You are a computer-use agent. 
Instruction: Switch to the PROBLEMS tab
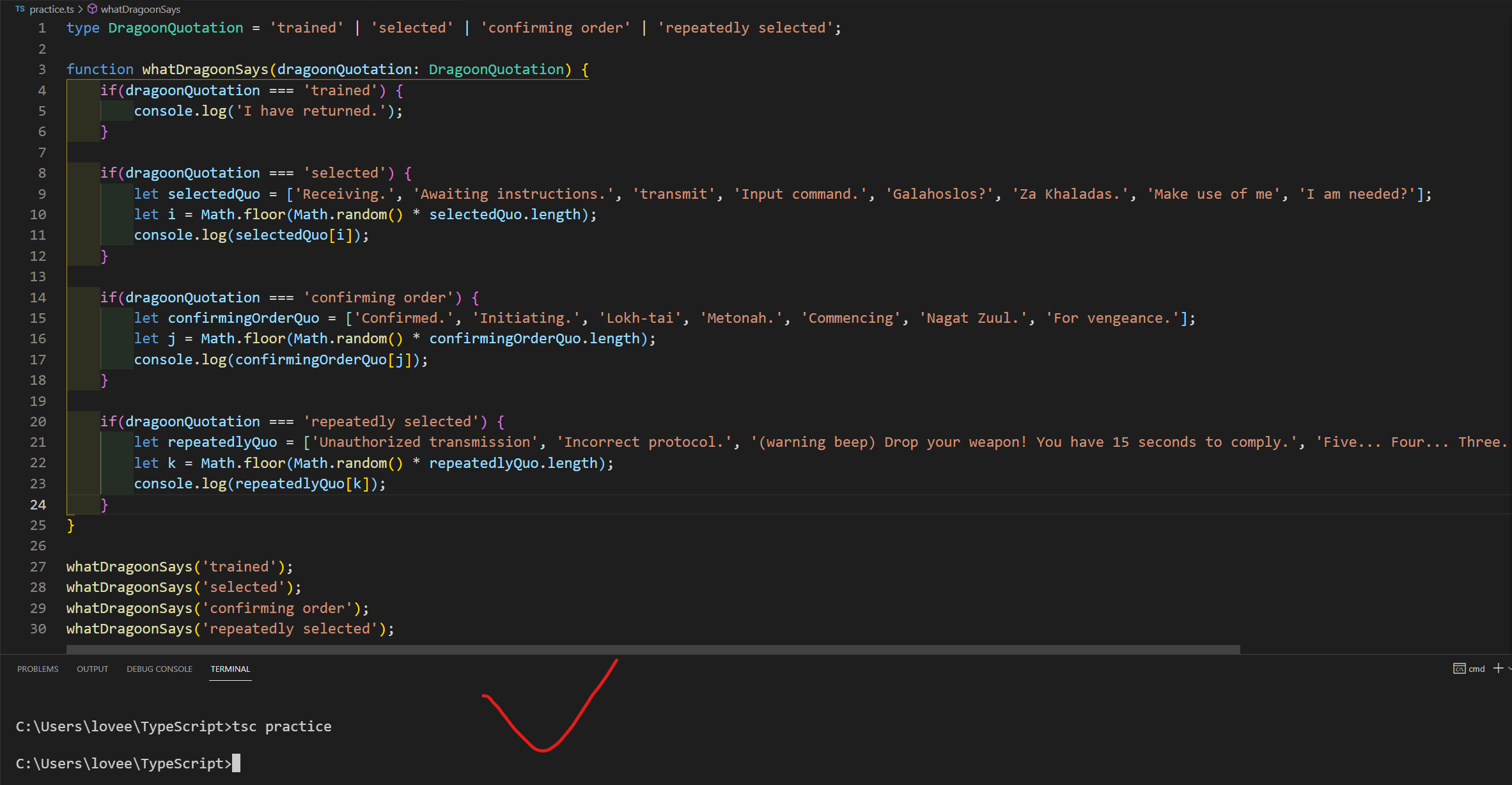pyautogui.click(x=38, y=669)
